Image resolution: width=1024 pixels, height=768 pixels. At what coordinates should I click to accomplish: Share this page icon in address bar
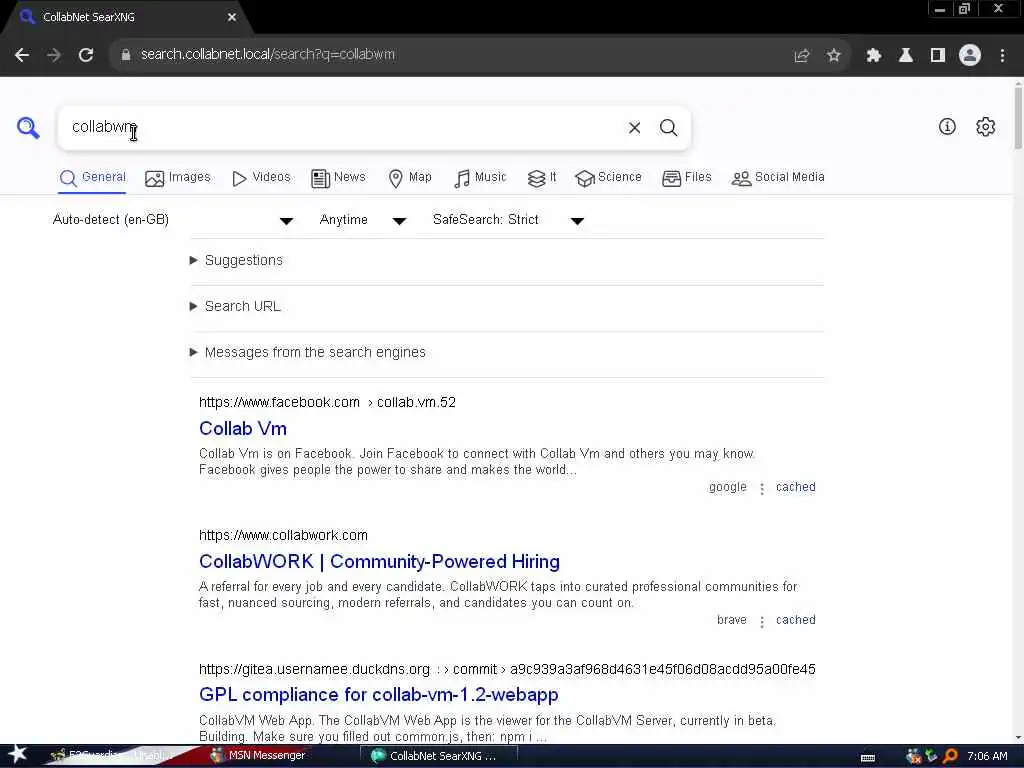(801, 56)
